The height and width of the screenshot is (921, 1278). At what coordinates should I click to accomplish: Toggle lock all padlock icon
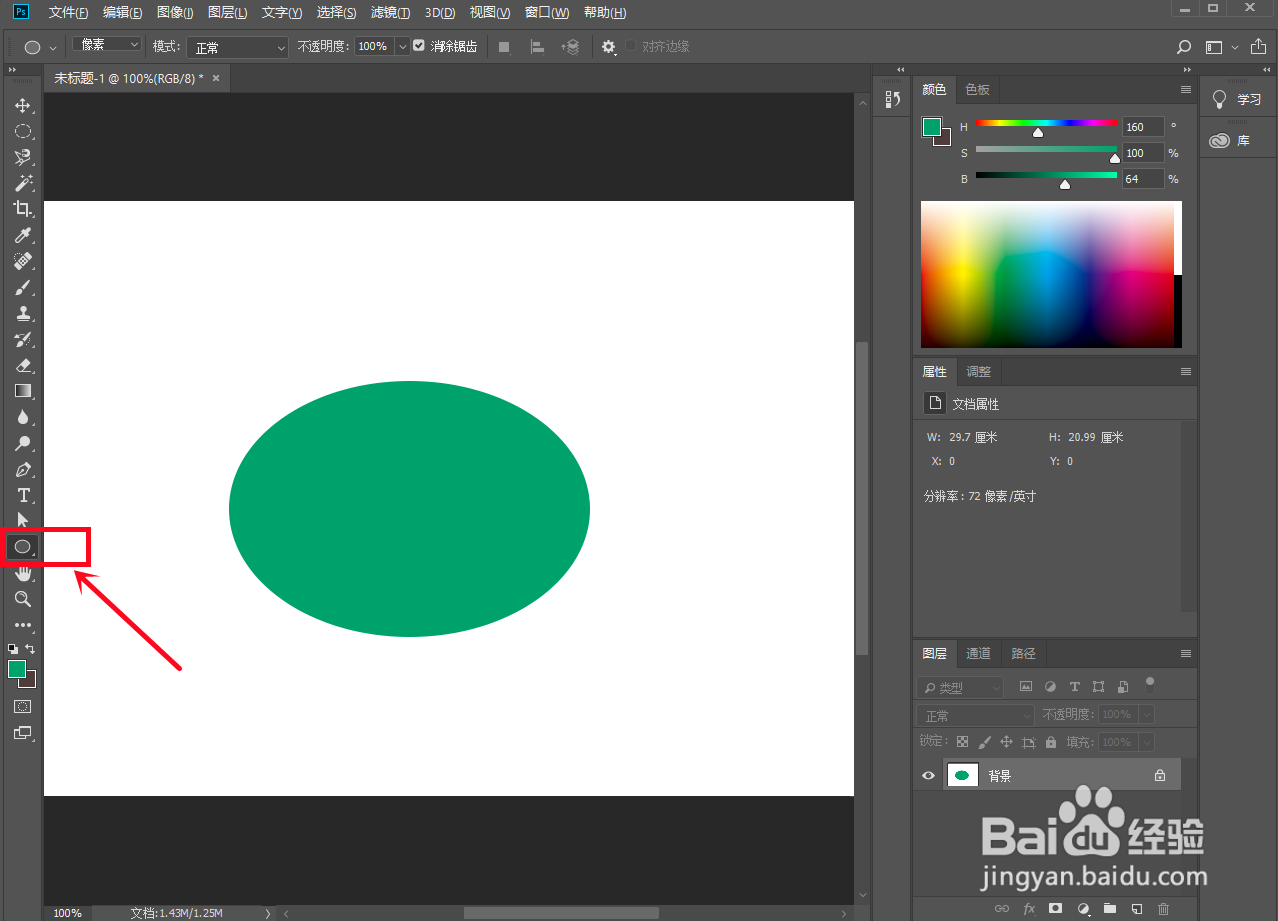point(1051,742)
